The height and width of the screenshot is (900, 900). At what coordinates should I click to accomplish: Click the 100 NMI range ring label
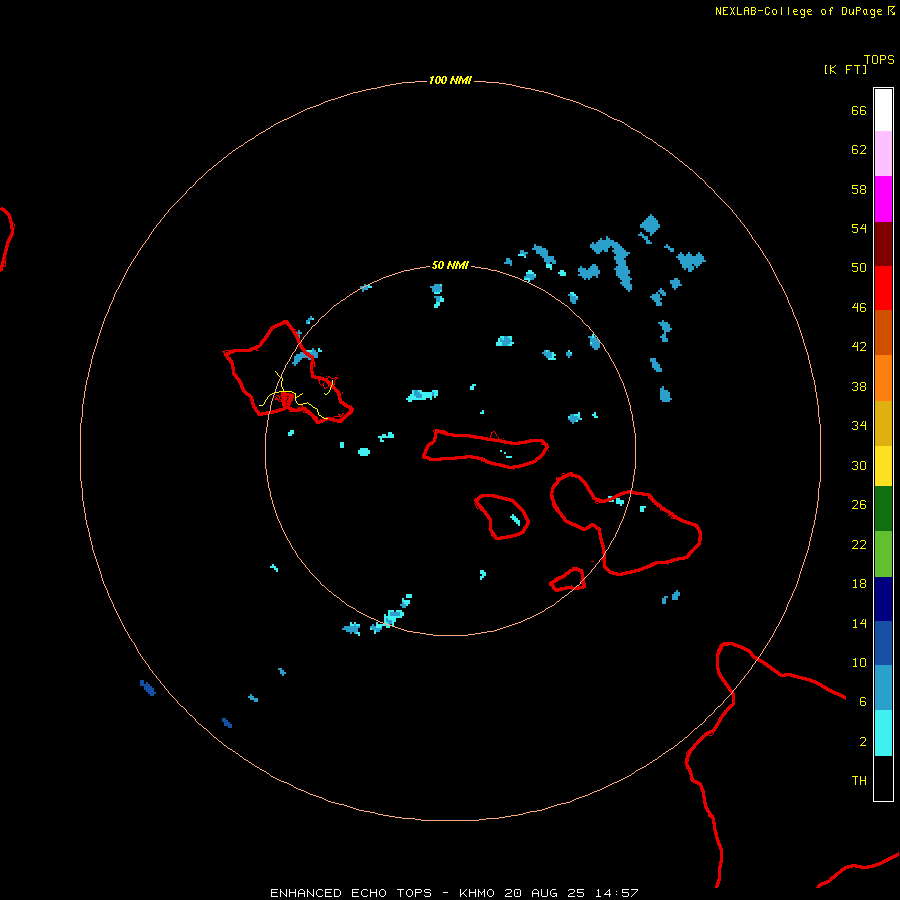point(450,80)
